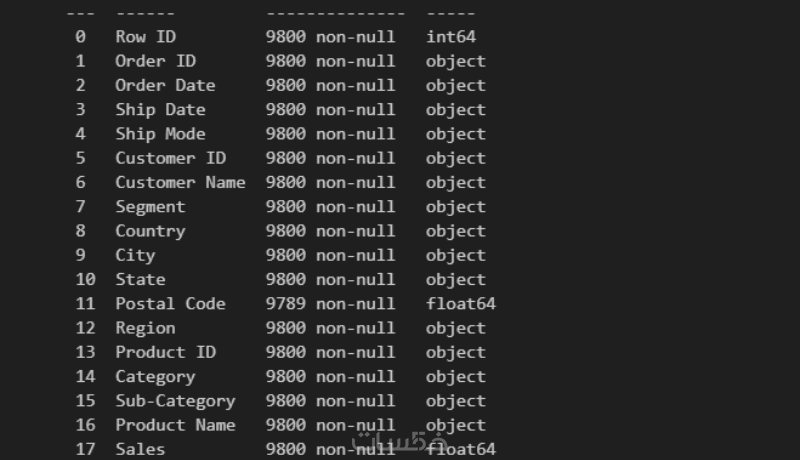
Task: Click the 'Order Date' column name
Action: coord(165,85)
